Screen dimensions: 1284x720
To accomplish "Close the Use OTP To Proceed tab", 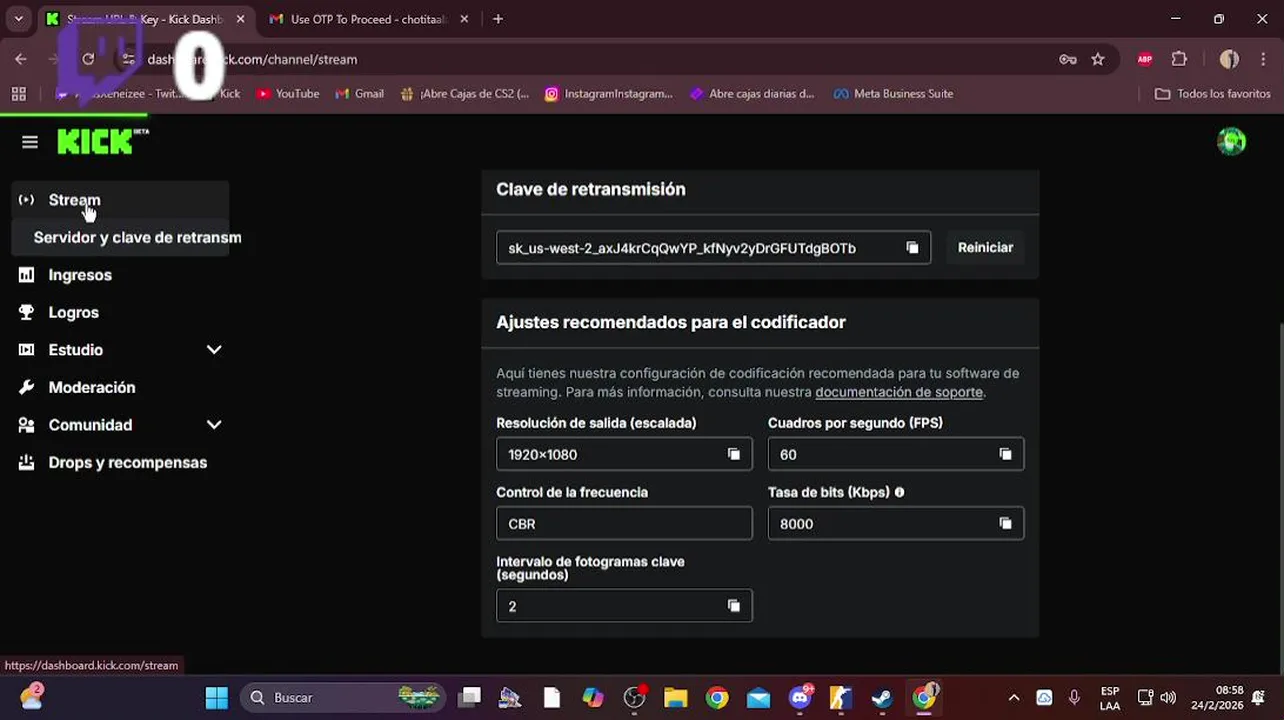I will pyautogui.click(x=463, y=19).
